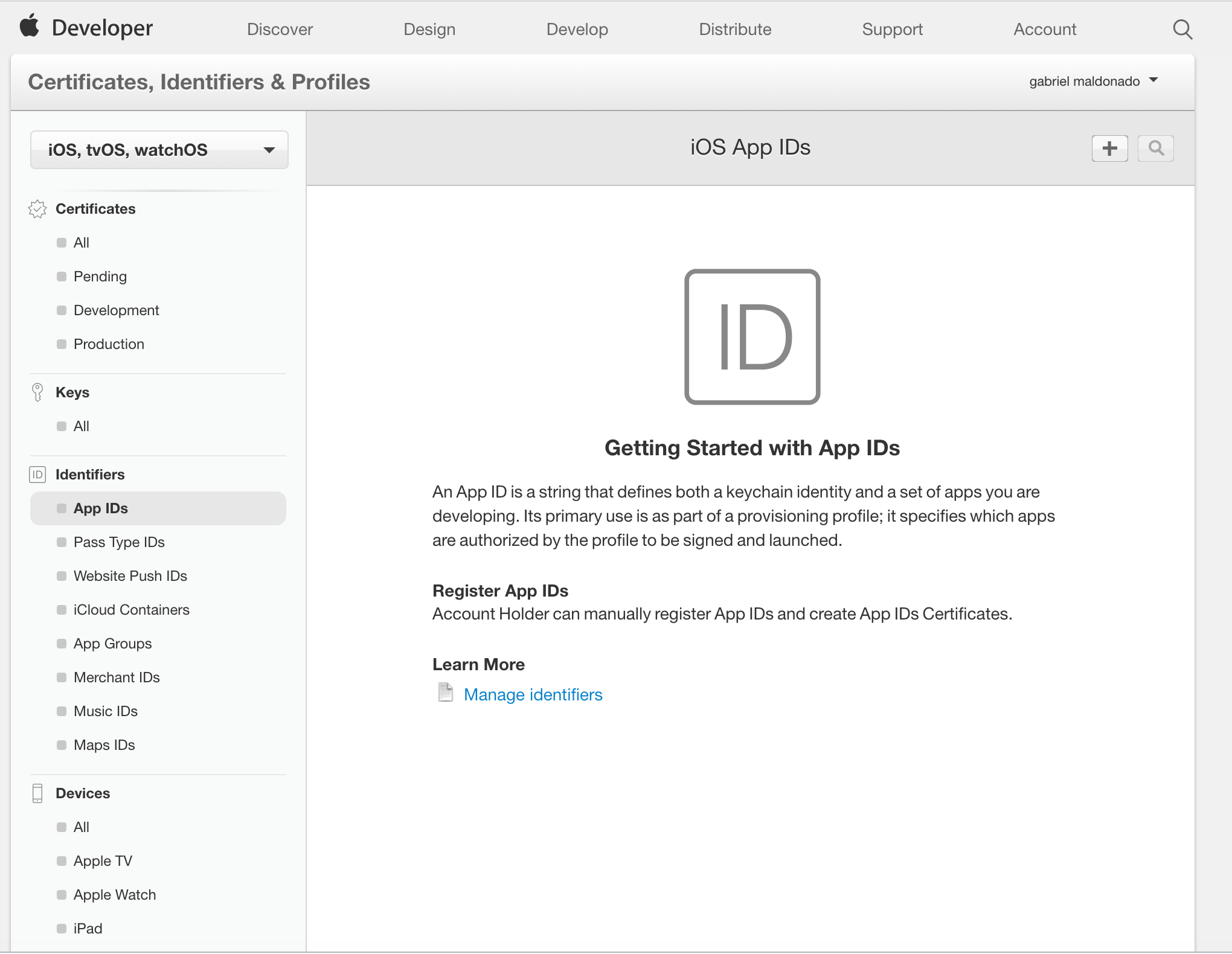Open the Manage identifiers link
The height and width of the screenshot is (954, 1232).
[x=533, y=695]
